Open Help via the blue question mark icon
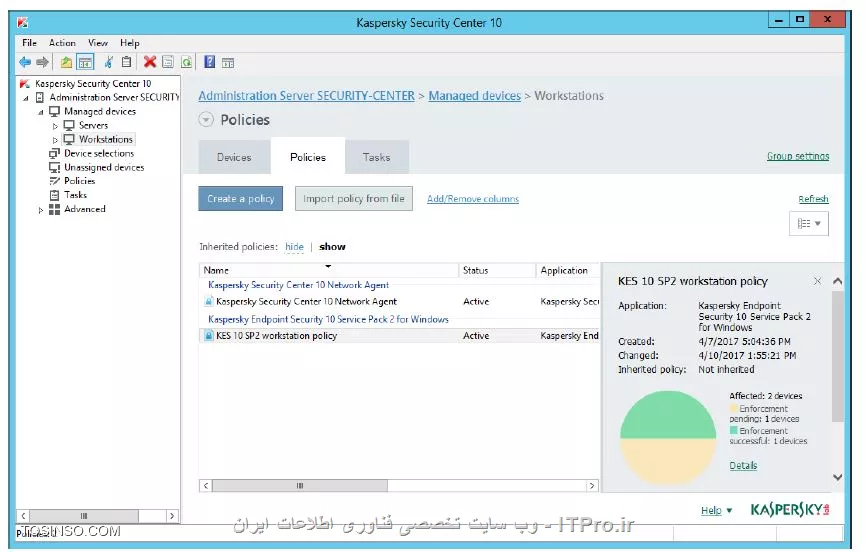This screenshot has height=552, width=866. click(209, 62)
